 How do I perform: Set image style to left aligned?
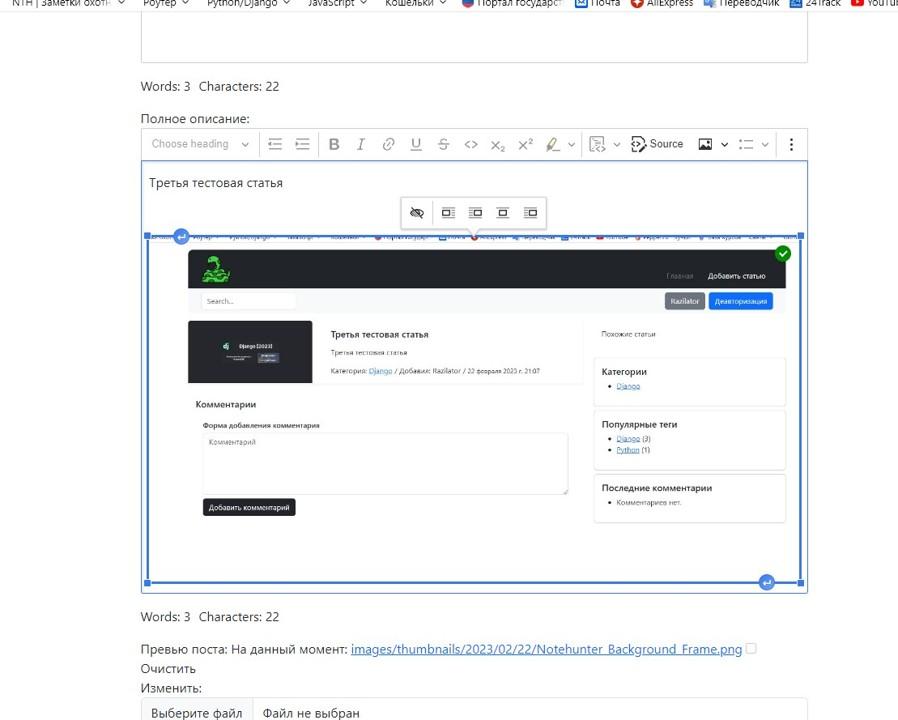click(448, 213)
